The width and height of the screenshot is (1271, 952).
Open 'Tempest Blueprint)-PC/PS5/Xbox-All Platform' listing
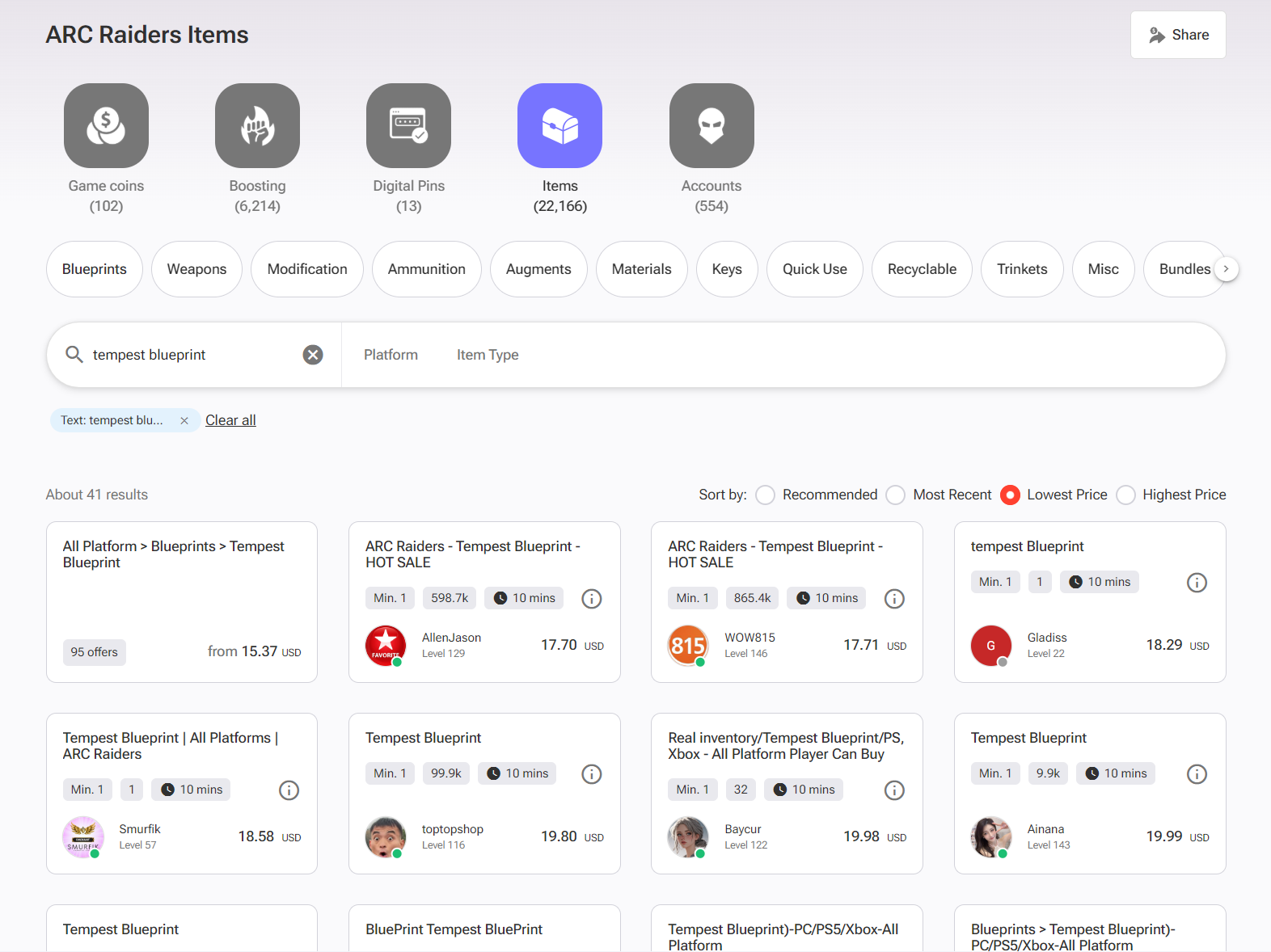(783, 937)
